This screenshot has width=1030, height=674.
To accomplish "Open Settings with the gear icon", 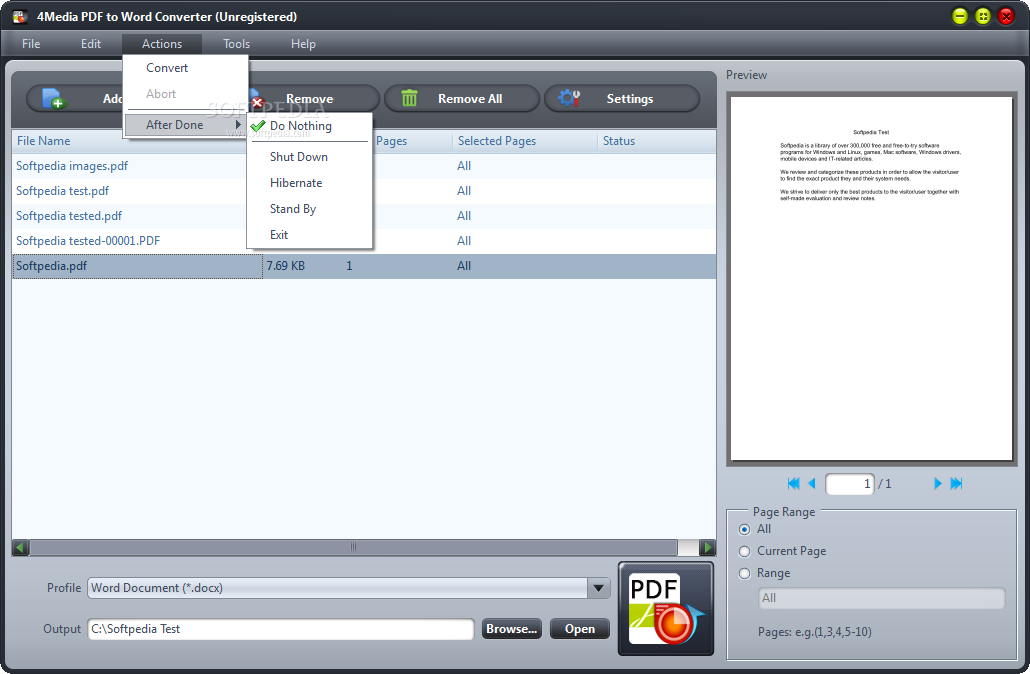I will pyautogui.click(x=569, y=99).
